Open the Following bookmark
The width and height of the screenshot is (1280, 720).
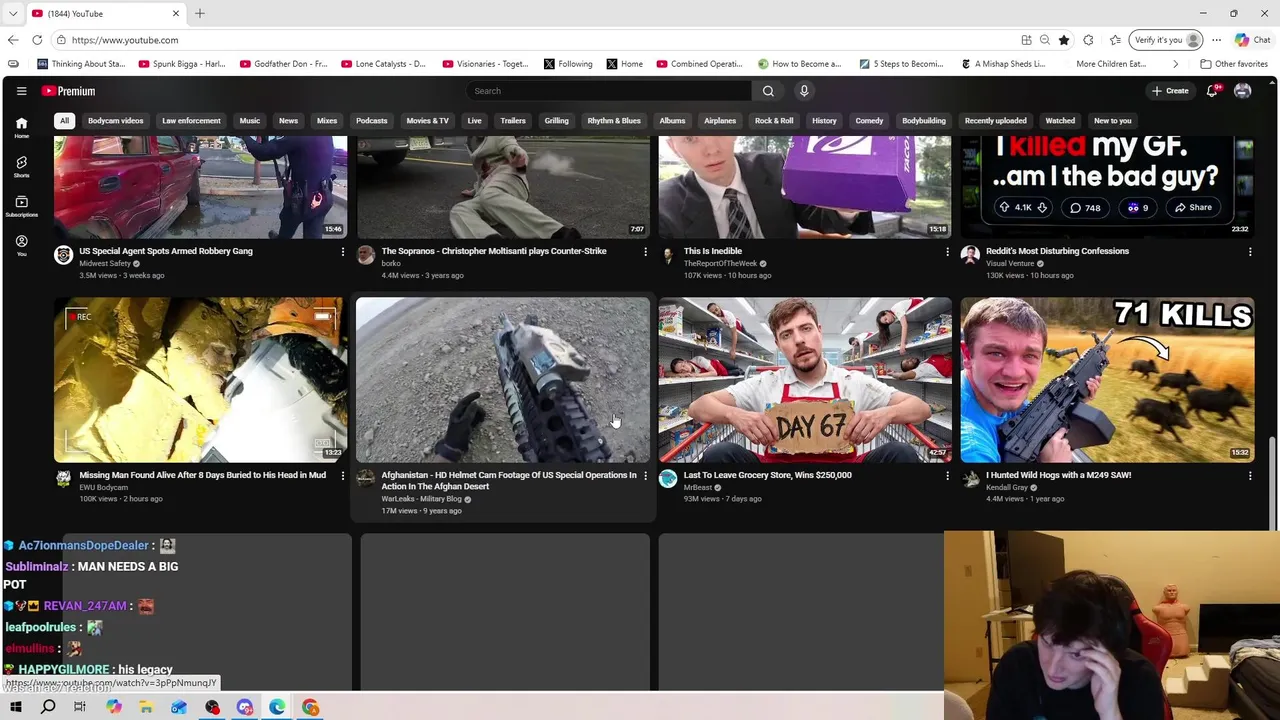click(x=568, y=64)
